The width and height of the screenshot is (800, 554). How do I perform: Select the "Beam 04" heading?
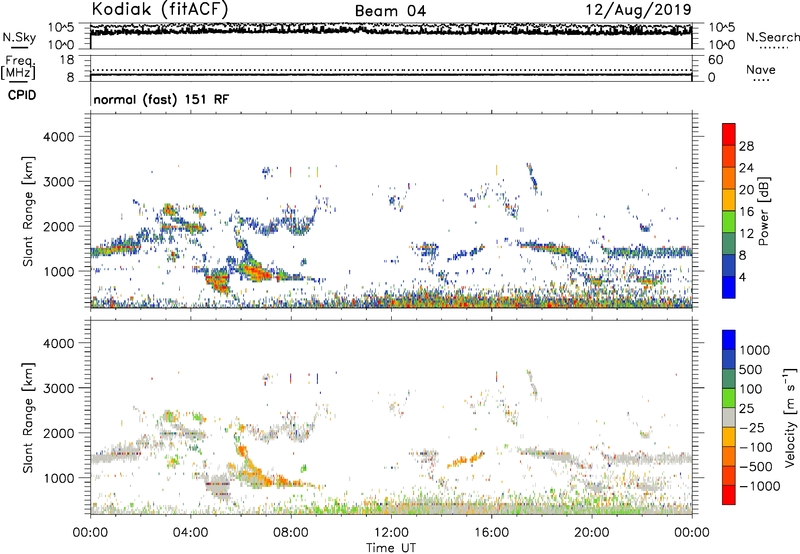(390, 11)
